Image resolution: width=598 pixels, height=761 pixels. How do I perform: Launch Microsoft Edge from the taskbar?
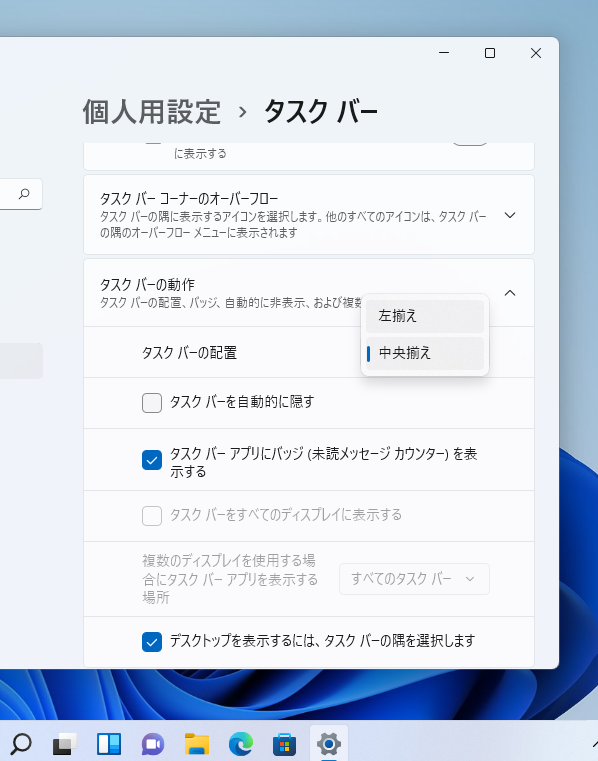(241, 744)
